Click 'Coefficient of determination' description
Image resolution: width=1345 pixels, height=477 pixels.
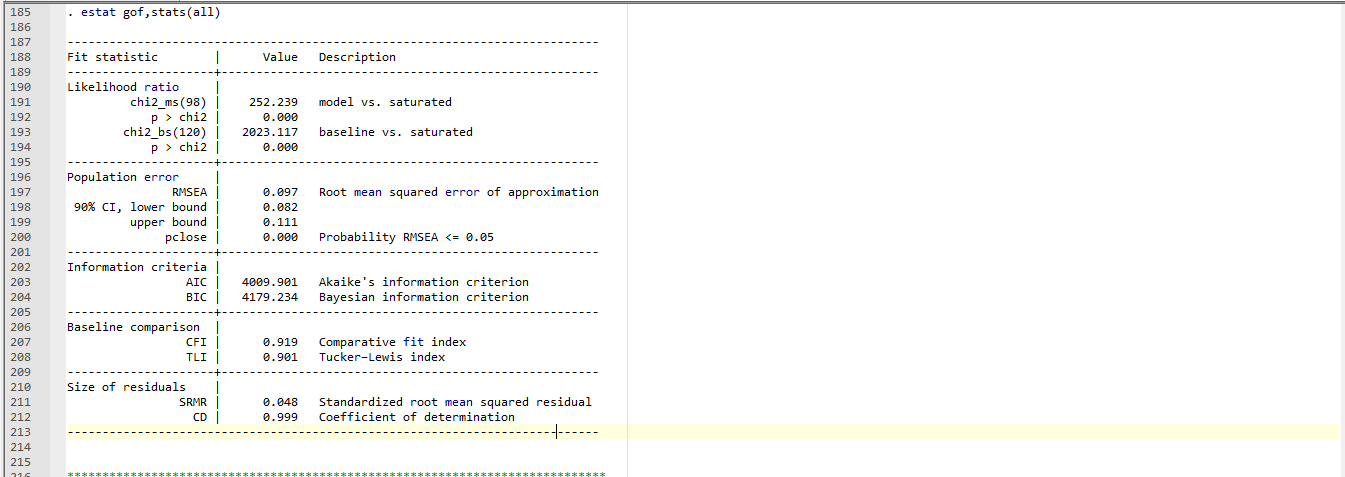coord(416,417)
